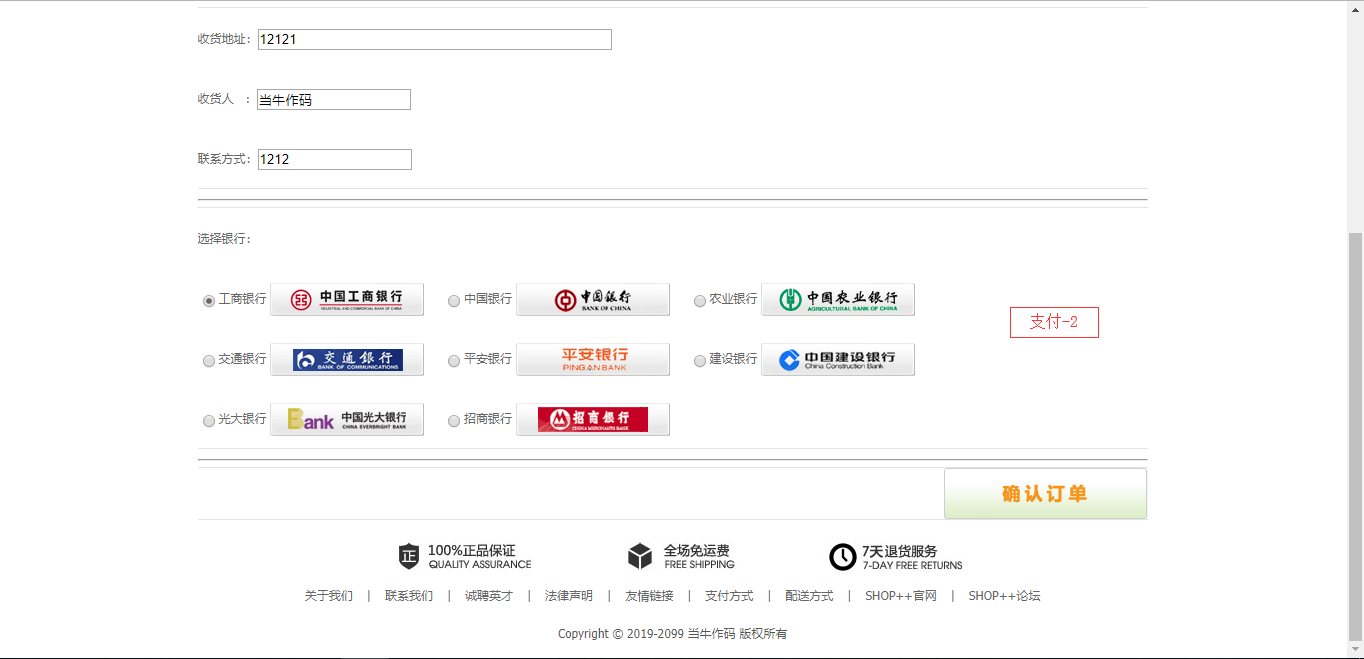The height and width of the screenshot is (659, 1364).
Task: Click the 100%正品保证 text
Action: click(472, 550)
